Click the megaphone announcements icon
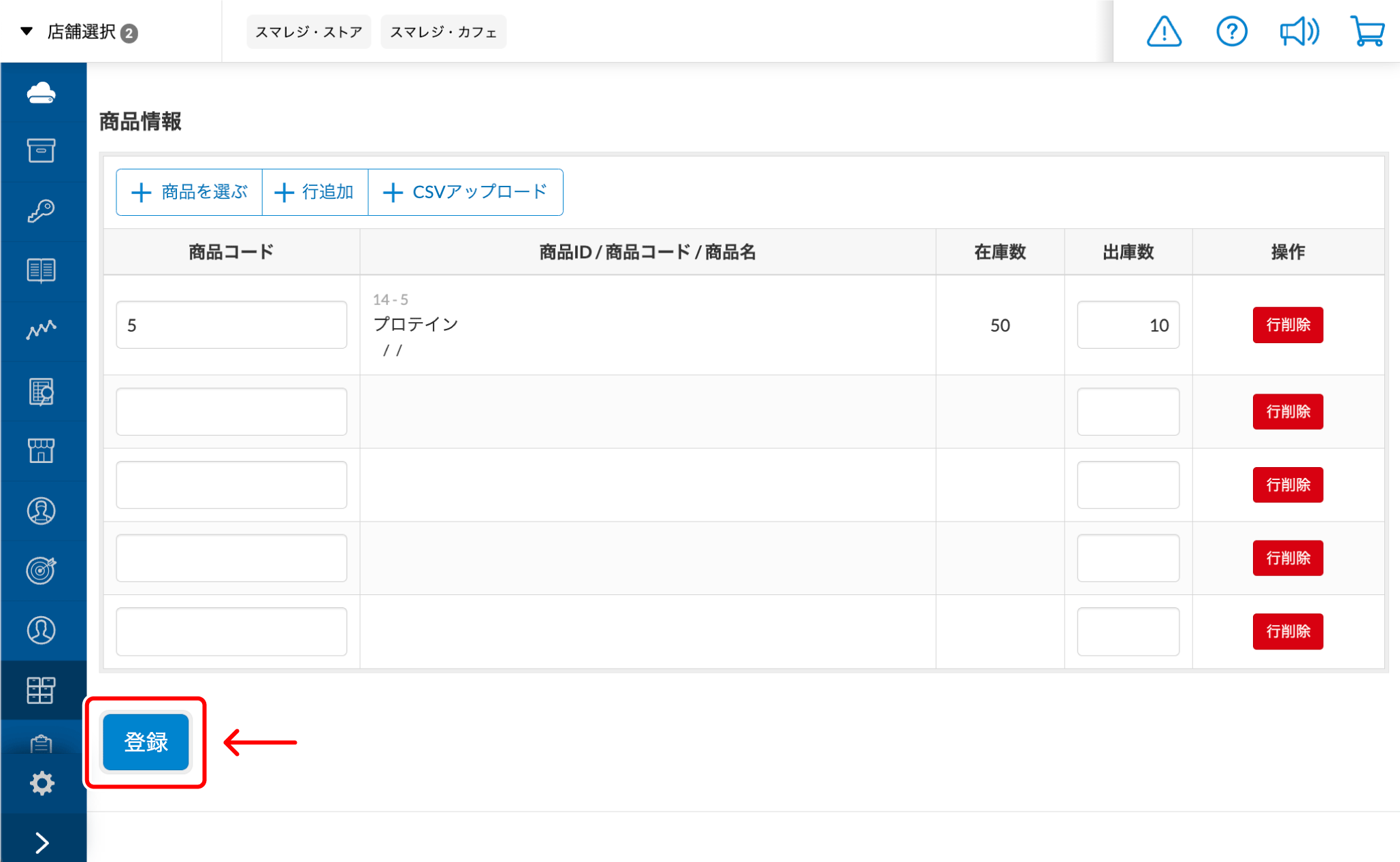The width and height of the screenshot is (1400, 862). [1299, 31]
